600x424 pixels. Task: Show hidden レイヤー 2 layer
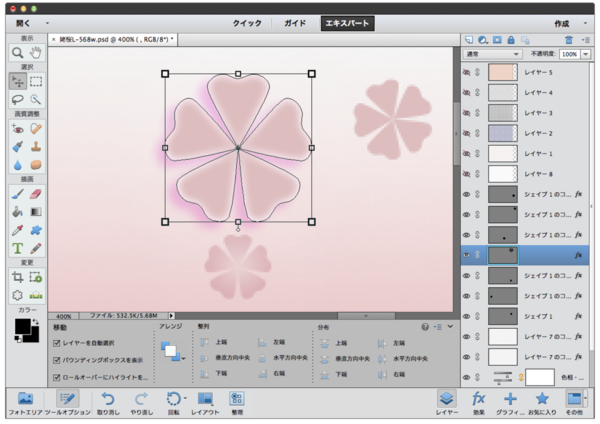point(466,133)
